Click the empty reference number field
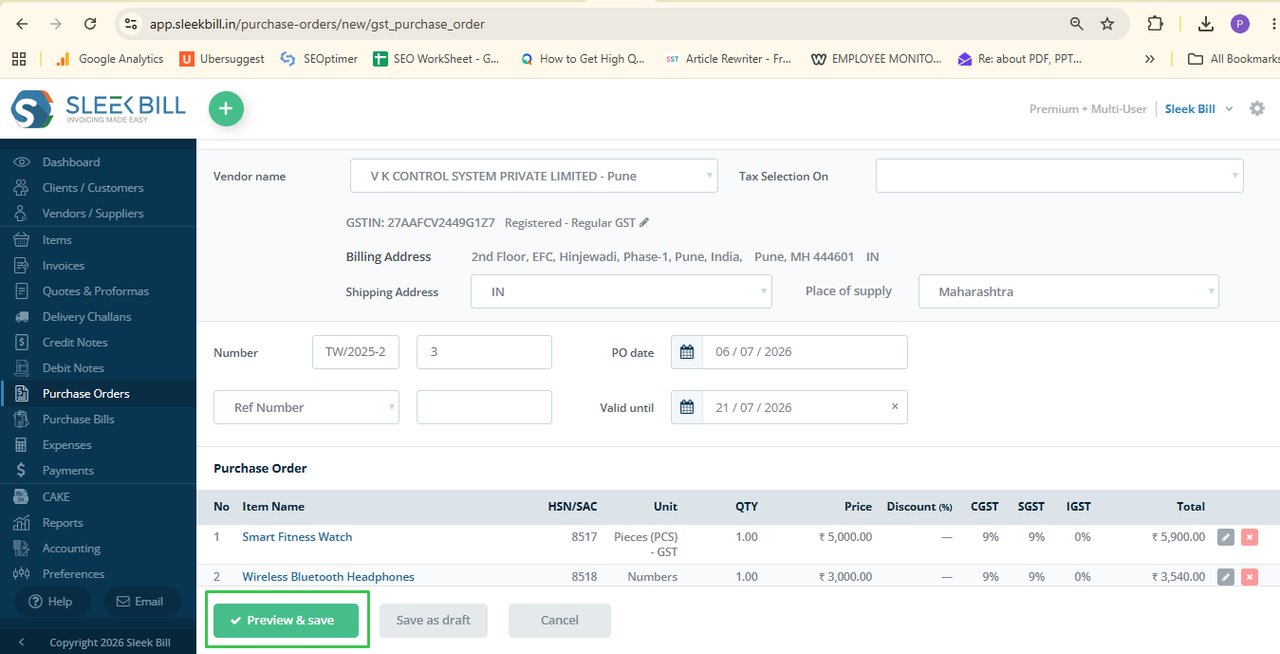1280x654 pixels. (x=484, y=407)
